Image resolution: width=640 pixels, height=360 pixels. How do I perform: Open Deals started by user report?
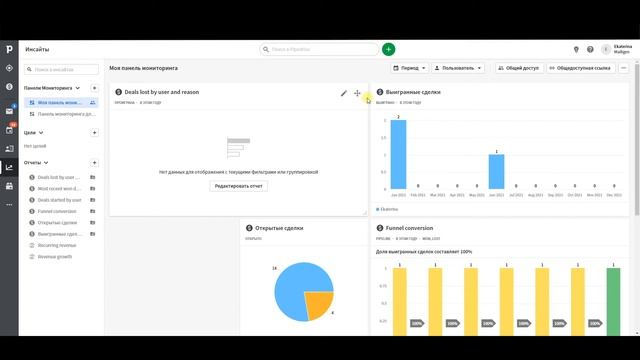point(59,200)
